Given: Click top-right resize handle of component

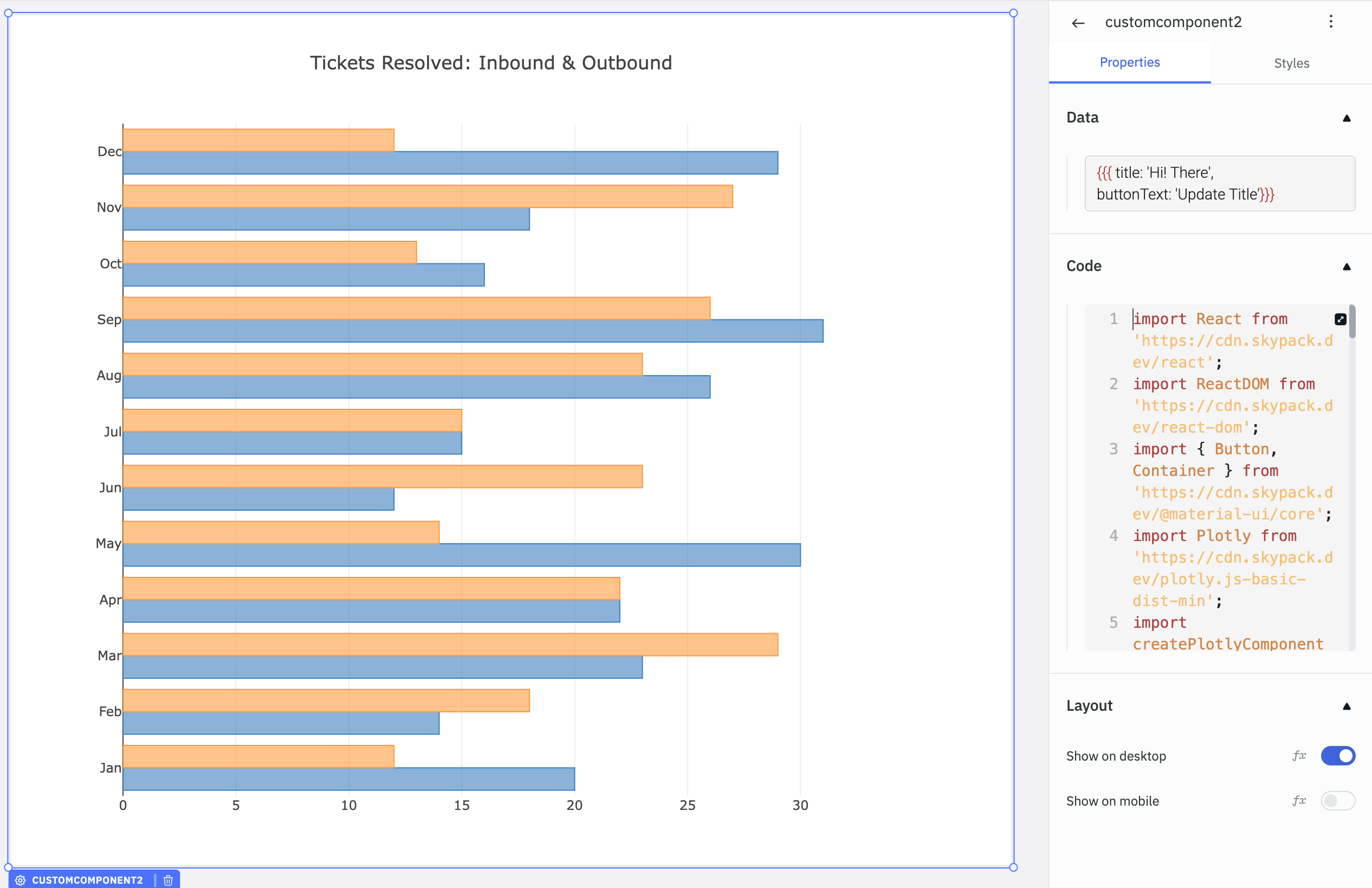Looking at the screenshot, I should [x=1013, y=13].
